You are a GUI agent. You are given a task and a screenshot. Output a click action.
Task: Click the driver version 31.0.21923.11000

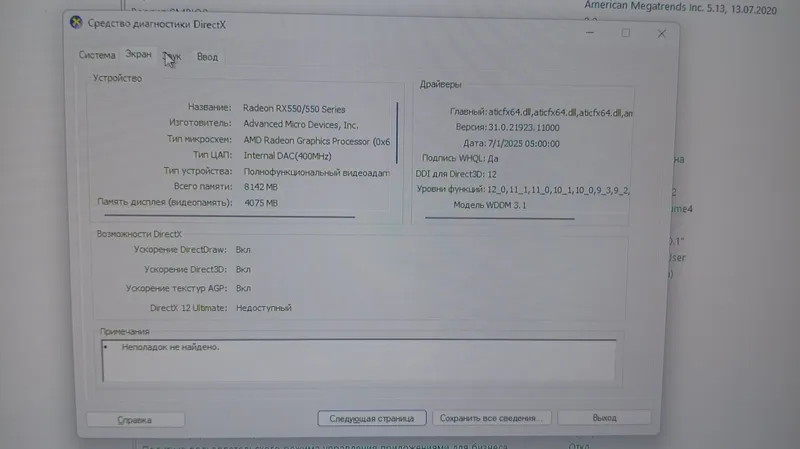[523, 128]
